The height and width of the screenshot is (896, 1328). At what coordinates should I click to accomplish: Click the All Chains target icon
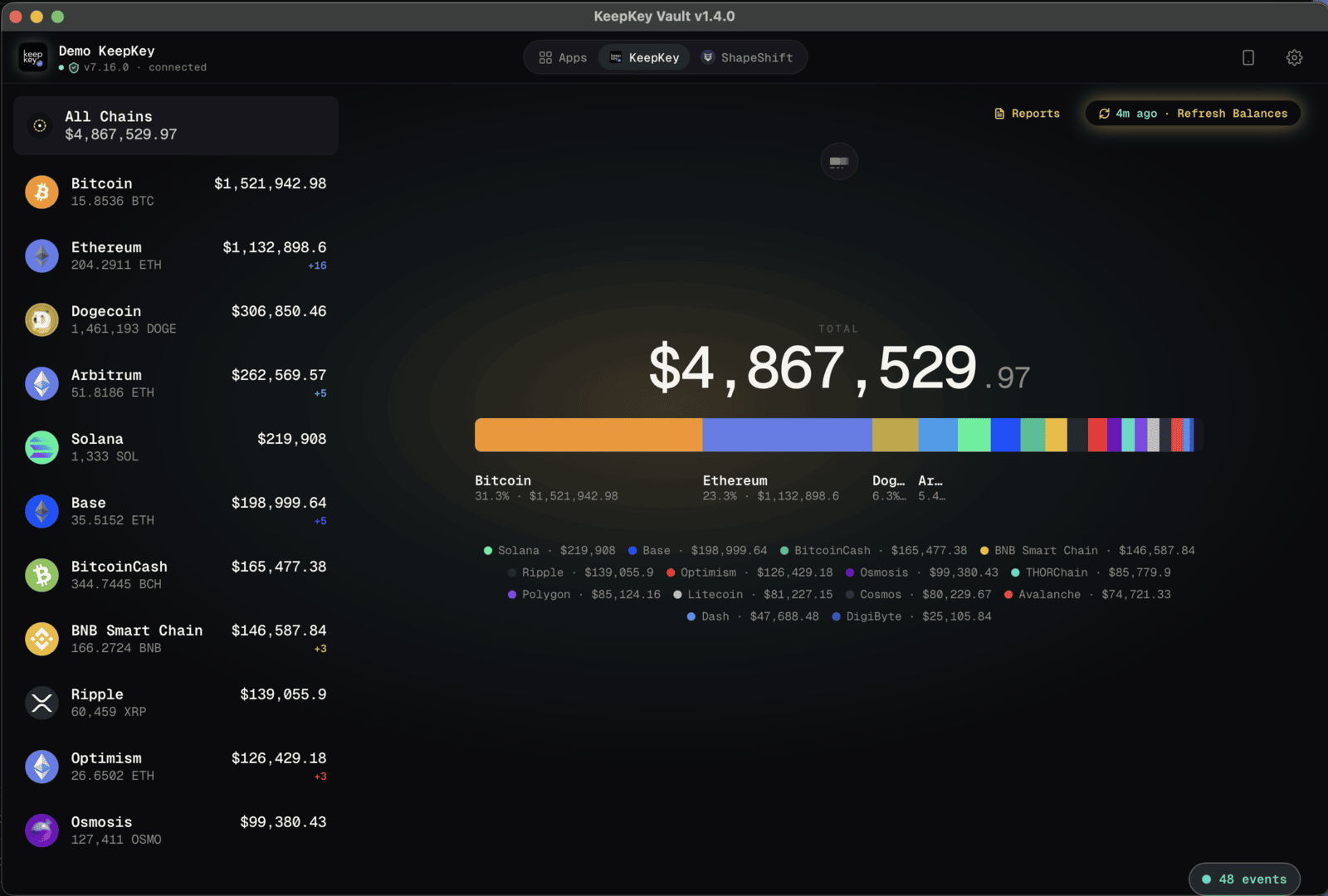(40, 125)
